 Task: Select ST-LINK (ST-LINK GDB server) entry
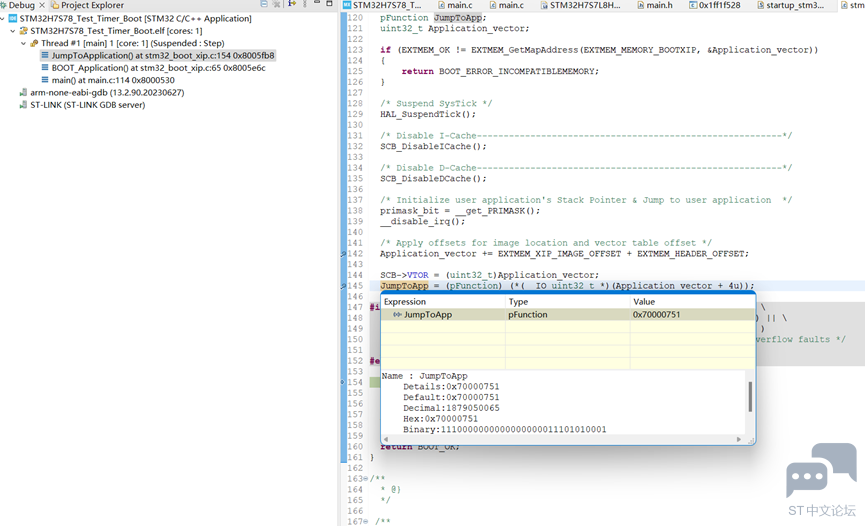click(88, 104)
